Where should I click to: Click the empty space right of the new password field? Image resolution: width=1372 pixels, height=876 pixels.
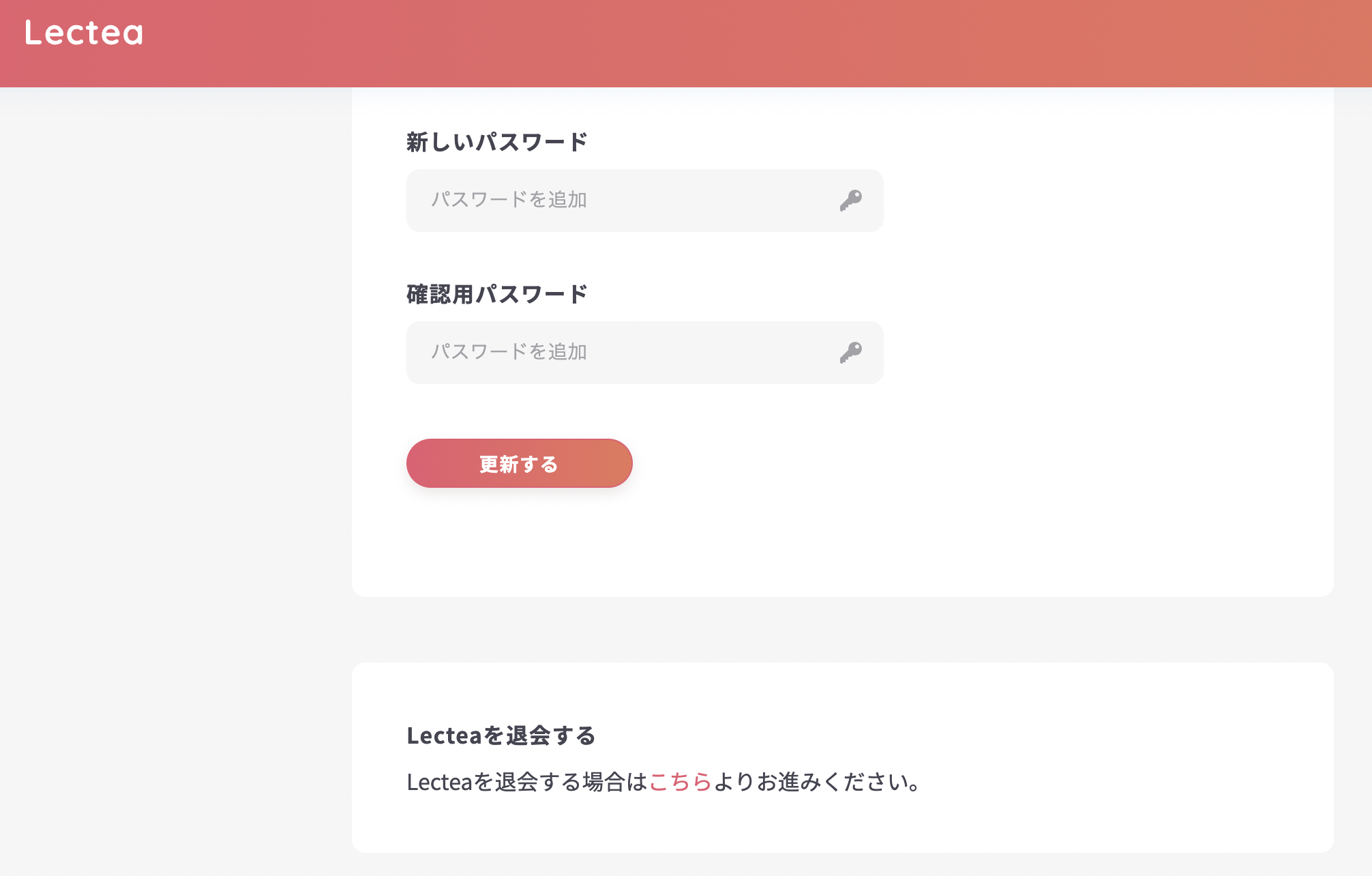tap(1091, 201)
